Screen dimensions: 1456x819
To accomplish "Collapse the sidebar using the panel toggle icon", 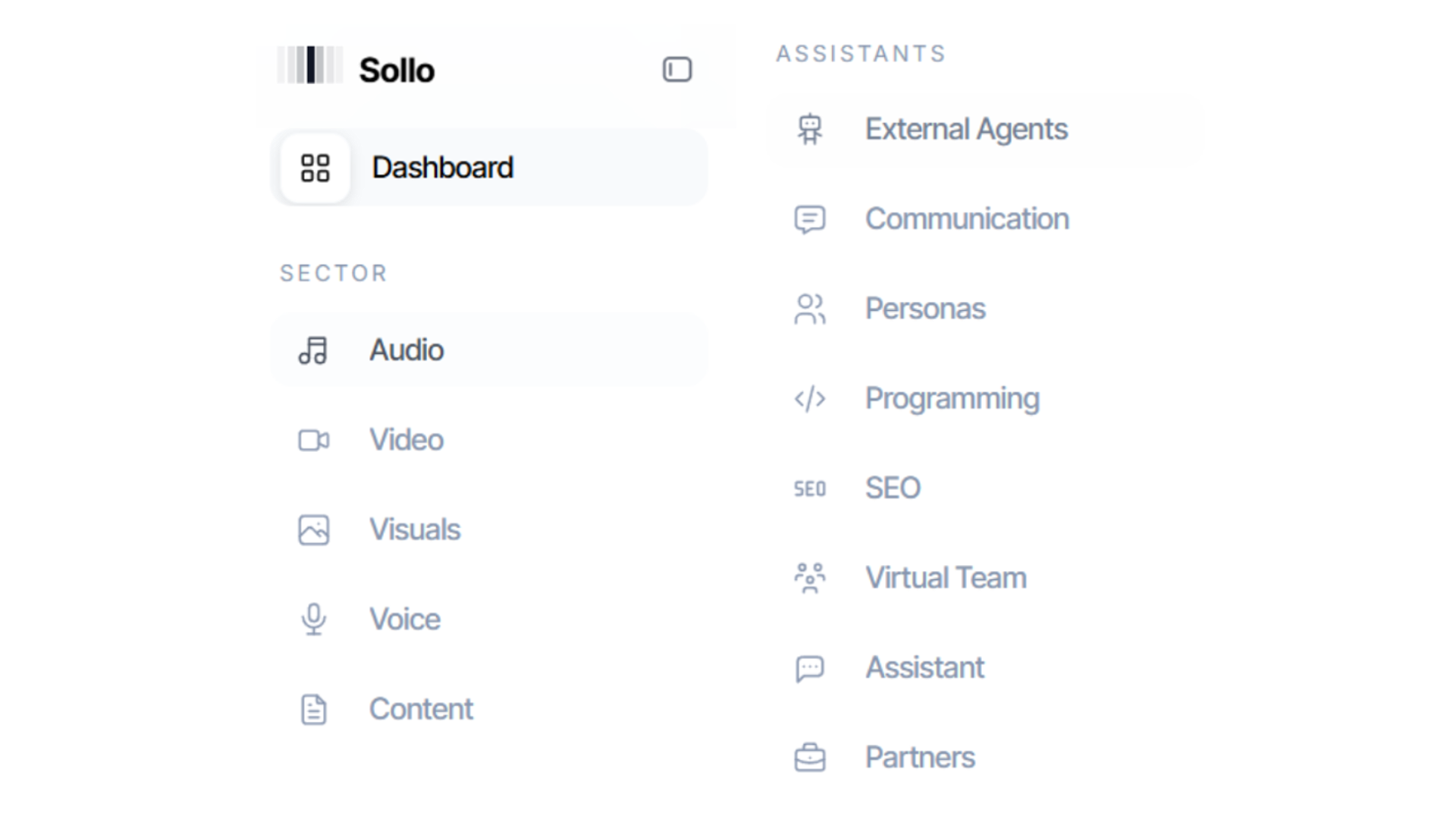I will (x=676, y=70).
